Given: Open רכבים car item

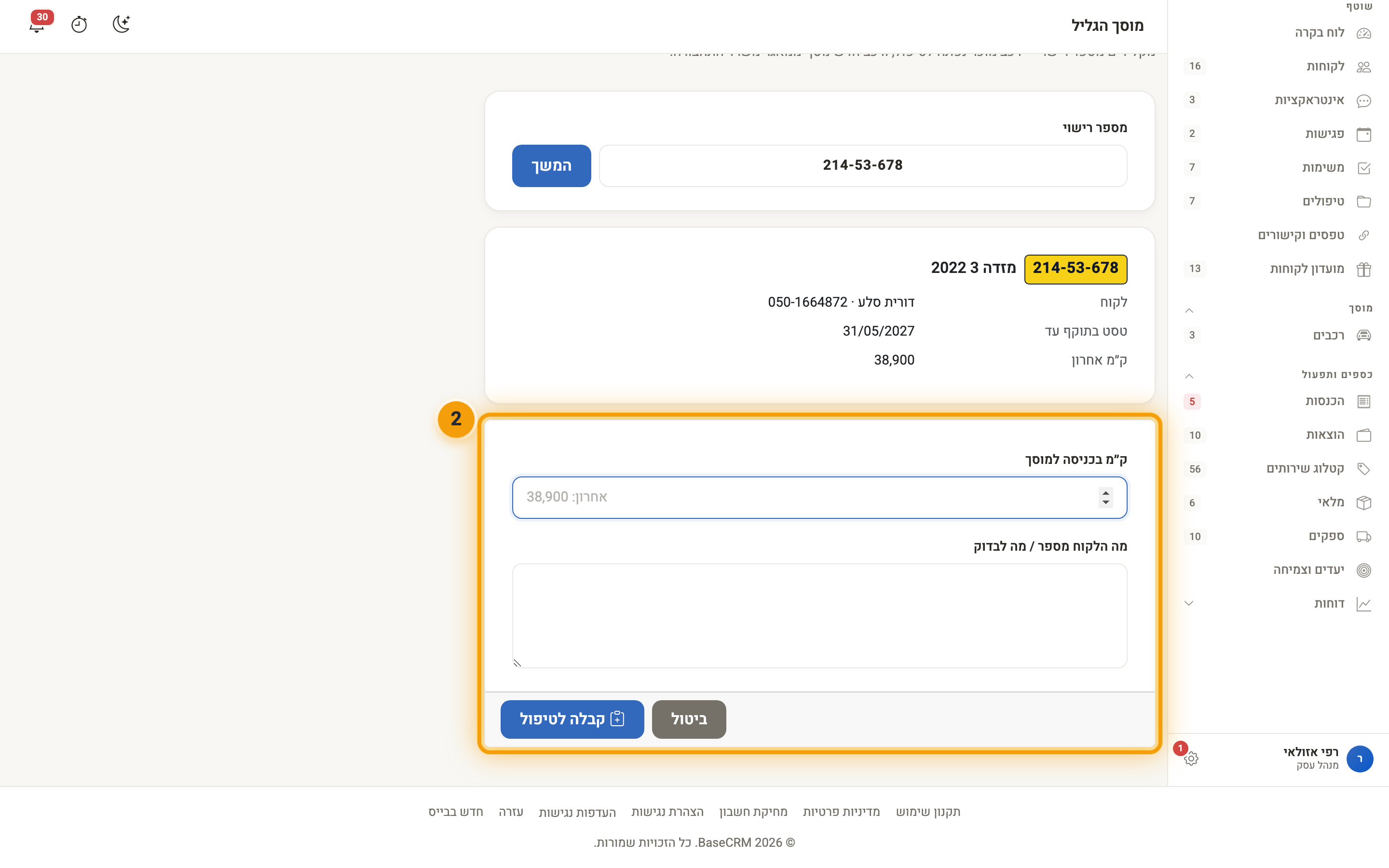Looking at the screenshot, I should [x=1278, y=335].
